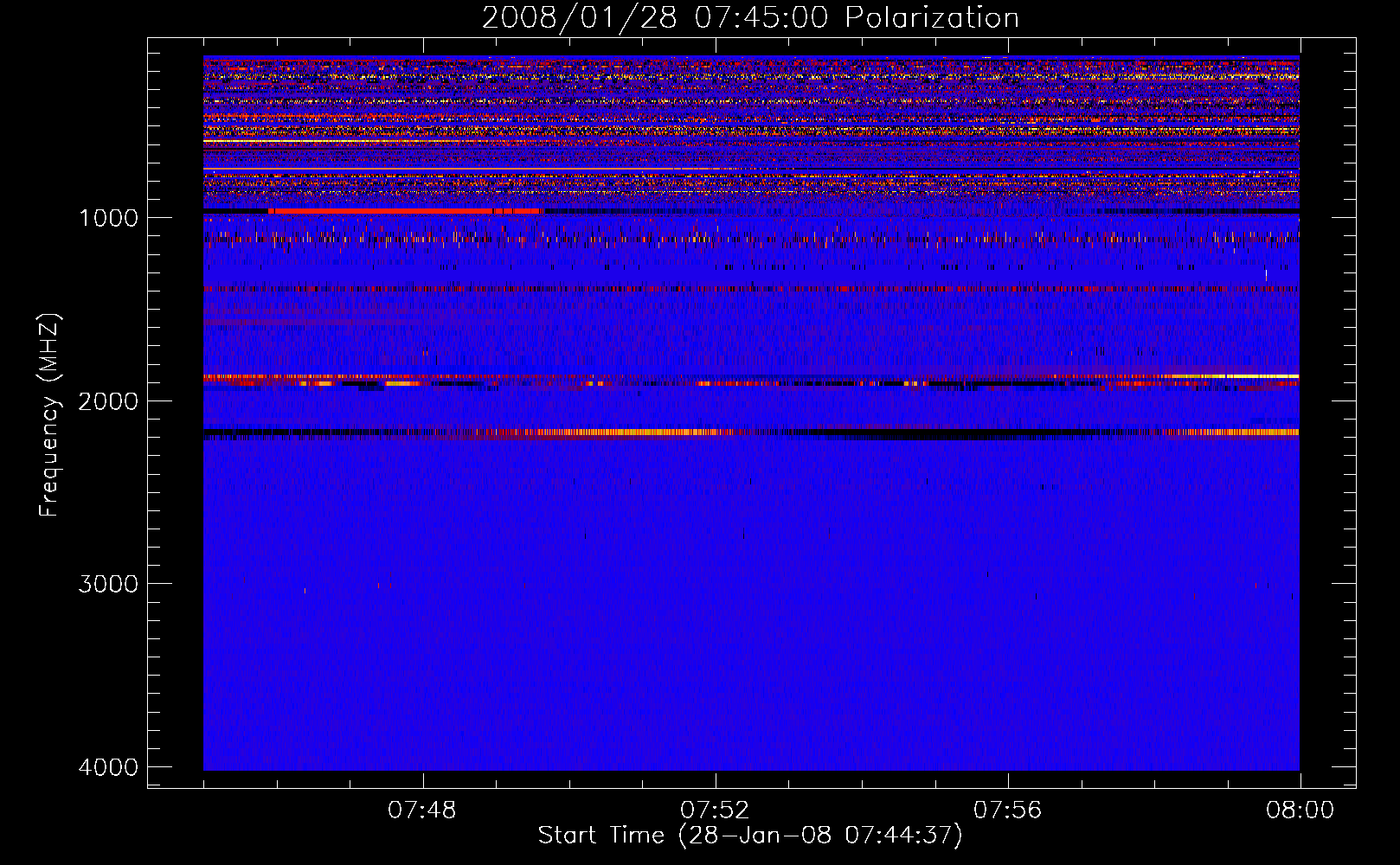This screenshot has width=1400, height=865.
Task: Click the 3000 frequency tick label
Action: click(108, 584)
